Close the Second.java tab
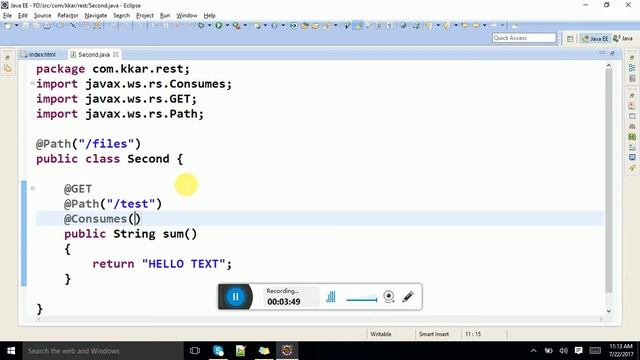The width and height of the screenshot is (640, 360). tap(116, 54)
